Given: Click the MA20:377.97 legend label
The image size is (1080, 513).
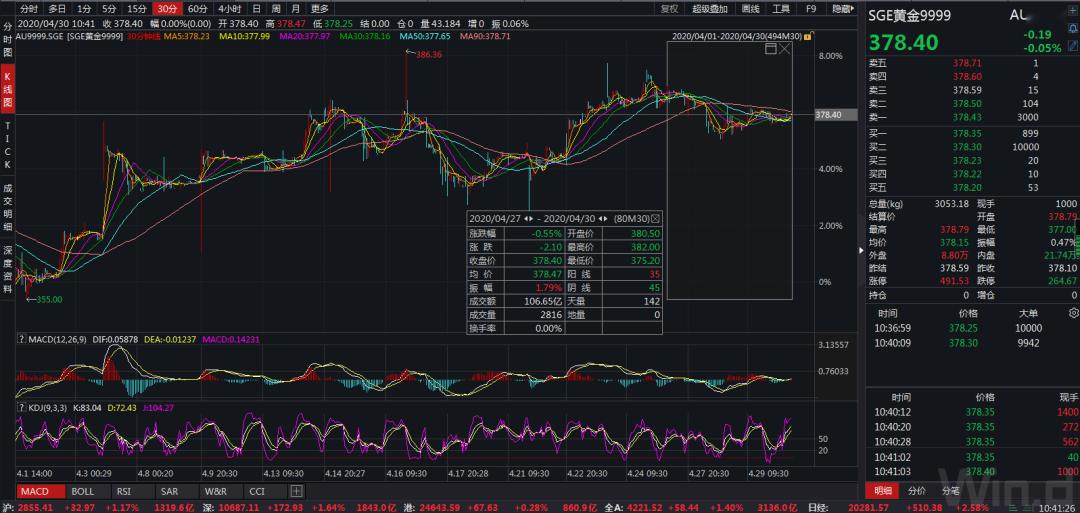Looking at the screenshot, I should (305, 36).
